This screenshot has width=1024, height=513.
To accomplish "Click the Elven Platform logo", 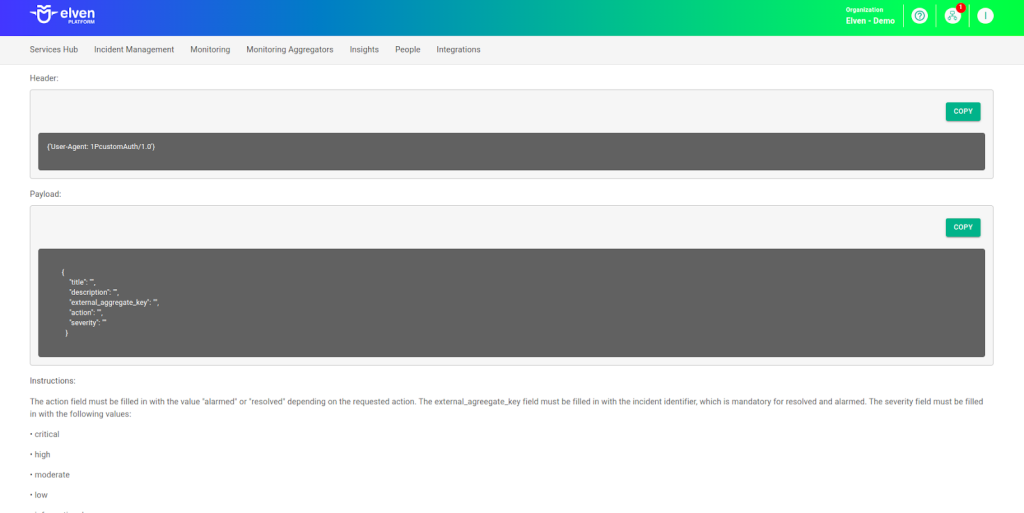I will tap(63, 16).
